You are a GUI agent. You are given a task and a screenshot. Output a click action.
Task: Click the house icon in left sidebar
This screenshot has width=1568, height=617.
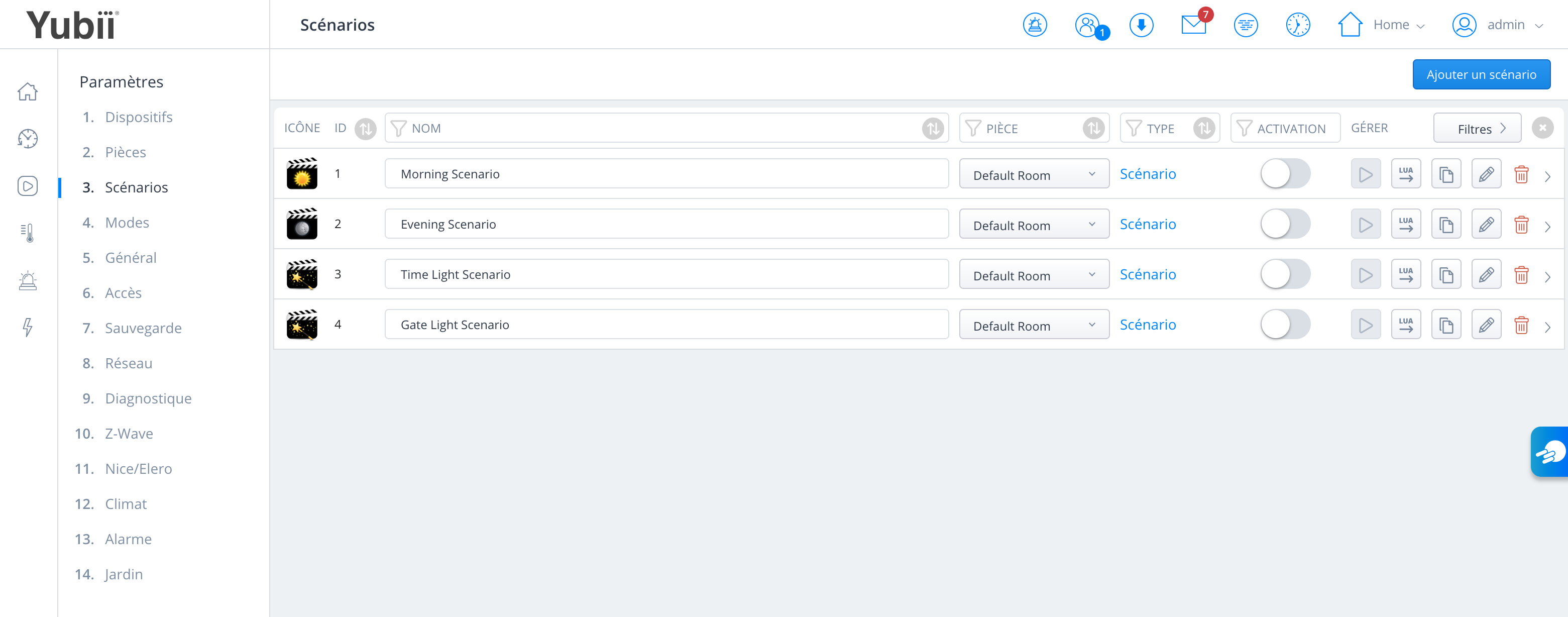pos(28,91)
